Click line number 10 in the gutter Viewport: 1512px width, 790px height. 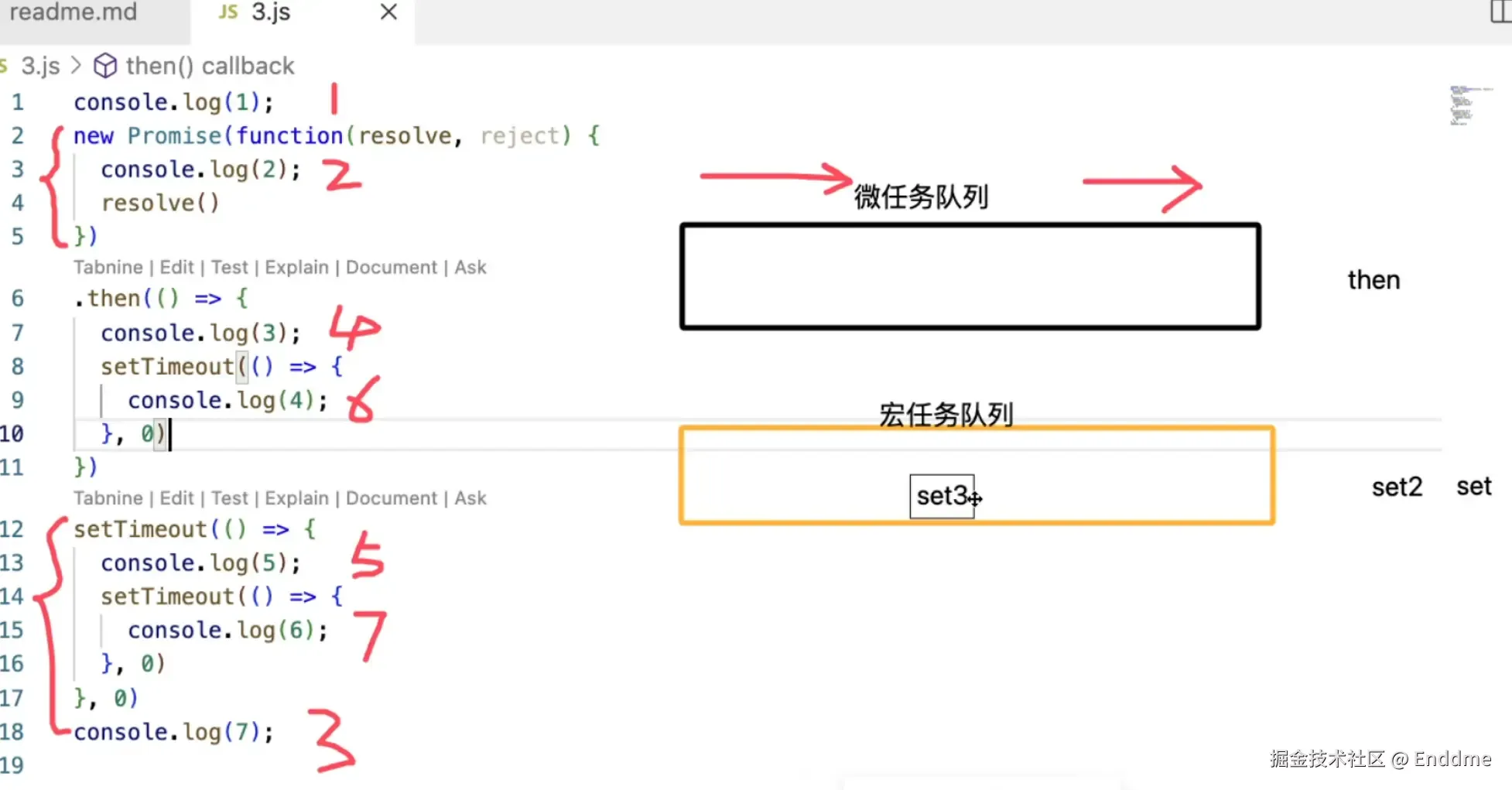[x=12, y=433]
